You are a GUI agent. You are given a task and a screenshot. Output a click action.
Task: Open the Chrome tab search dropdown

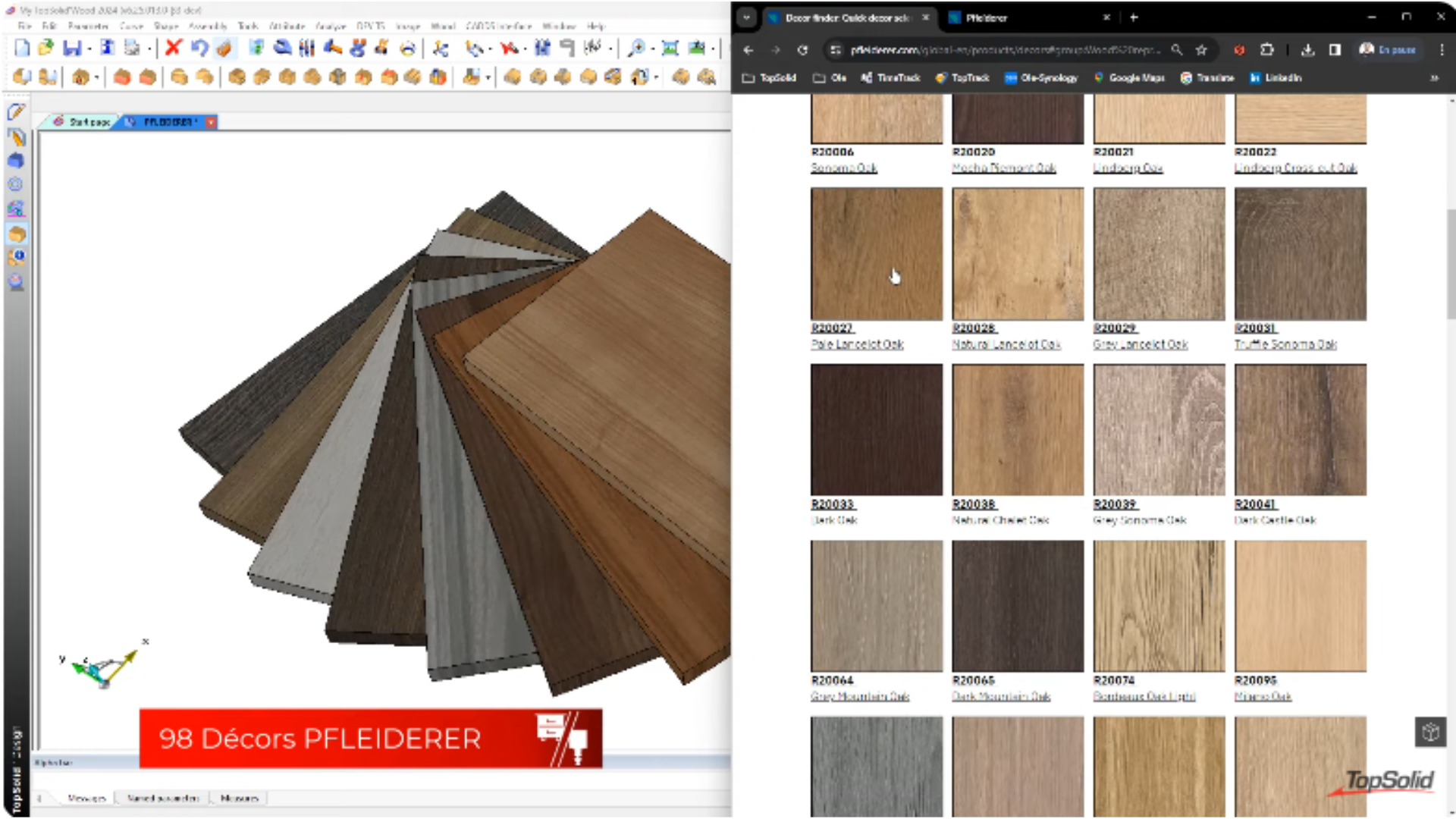pyautogui.click(x=747, y=17)
